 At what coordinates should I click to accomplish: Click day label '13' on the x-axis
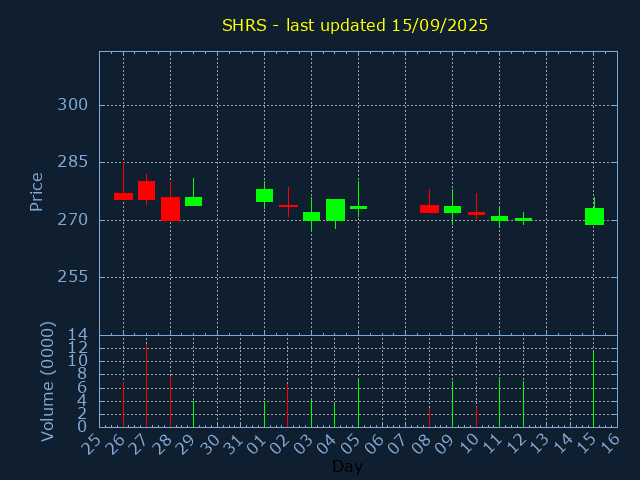[x=538, y=444]
